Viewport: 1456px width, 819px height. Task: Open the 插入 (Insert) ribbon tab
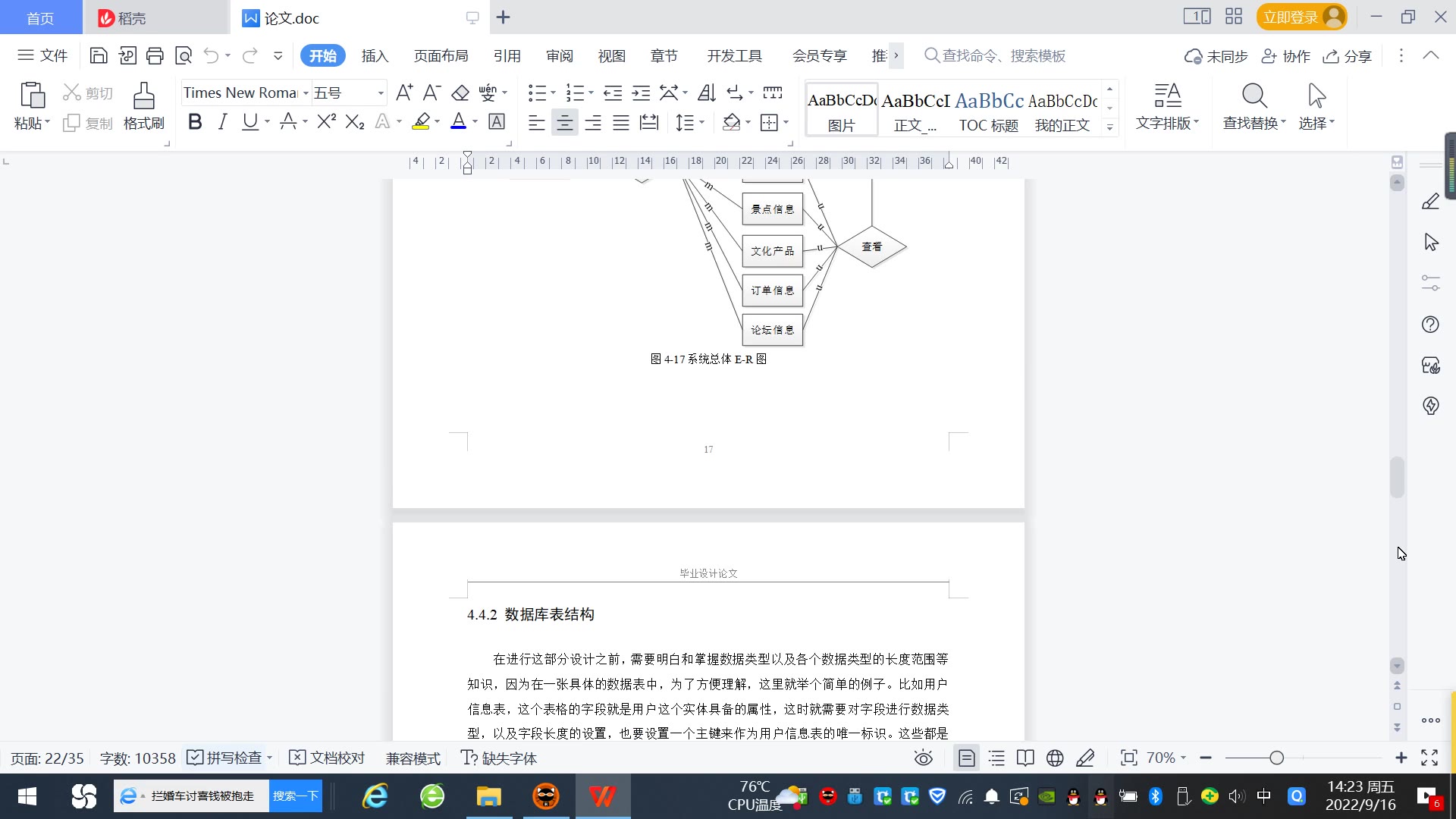pos(375,55)
